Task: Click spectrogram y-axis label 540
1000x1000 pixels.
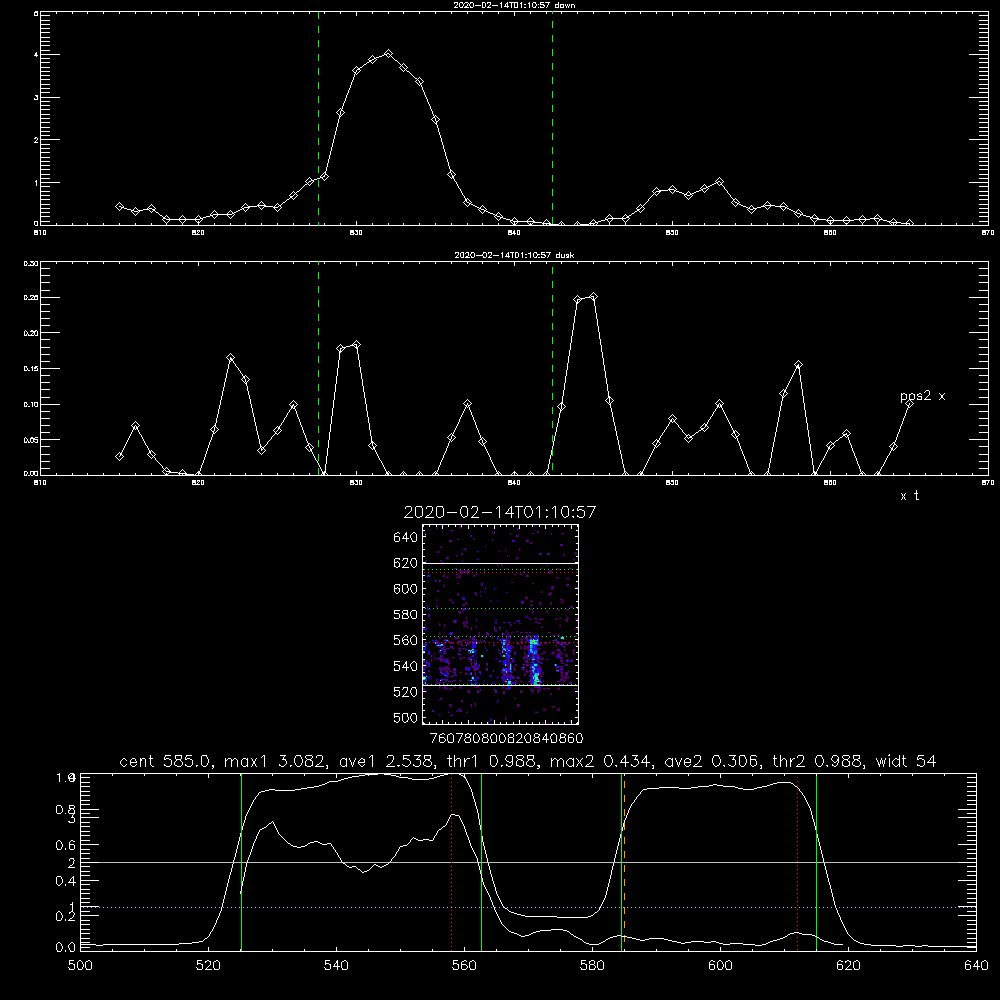Action: [x=406, y=666]
